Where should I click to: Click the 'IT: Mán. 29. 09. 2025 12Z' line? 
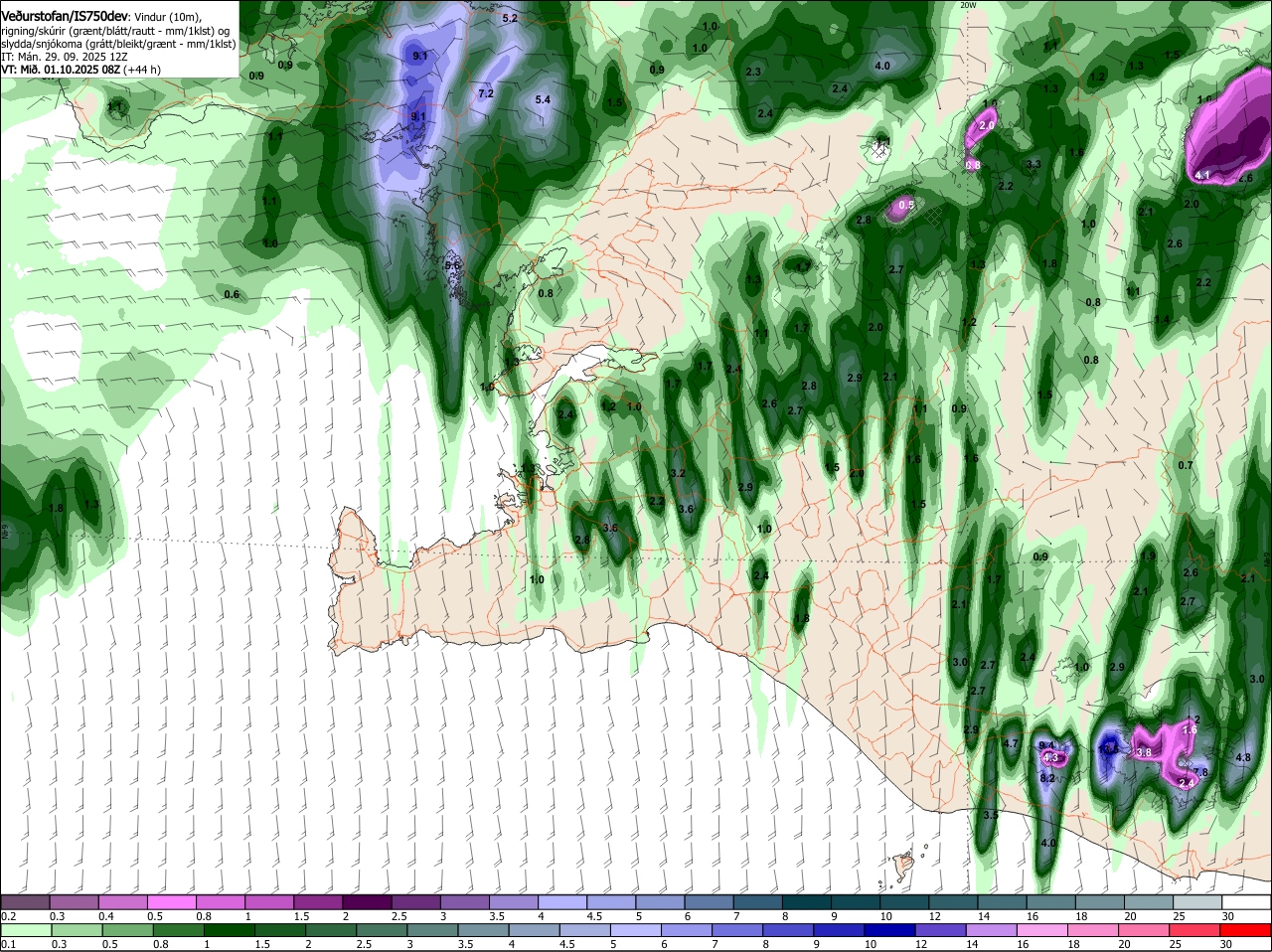[65, 57]
